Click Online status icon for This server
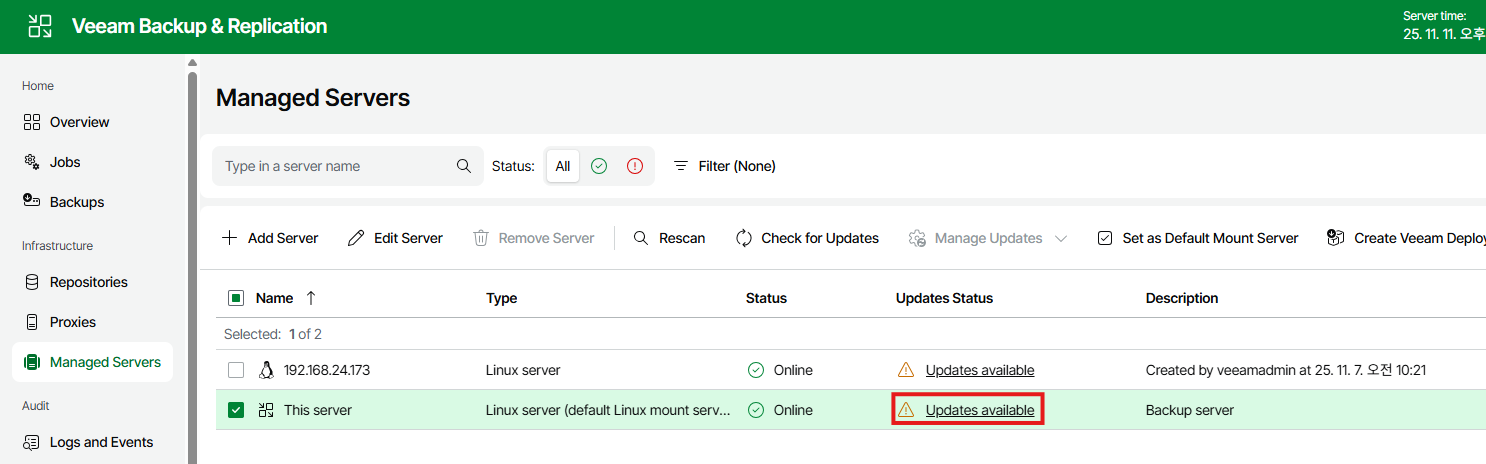 [x=756, y=410]
